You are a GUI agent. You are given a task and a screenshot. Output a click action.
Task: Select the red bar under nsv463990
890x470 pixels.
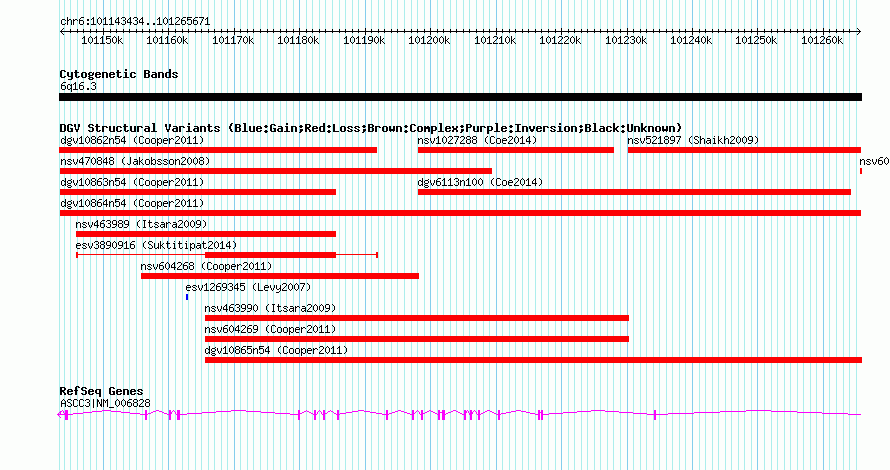pos(417,318)
